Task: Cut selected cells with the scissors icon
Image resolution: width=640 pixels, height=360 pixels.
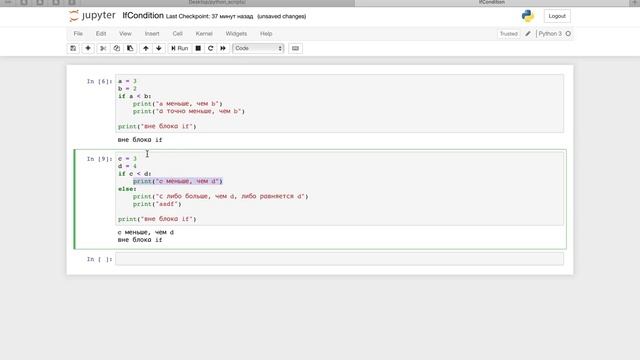Action: pyautogui.click(x=103, y=48)
